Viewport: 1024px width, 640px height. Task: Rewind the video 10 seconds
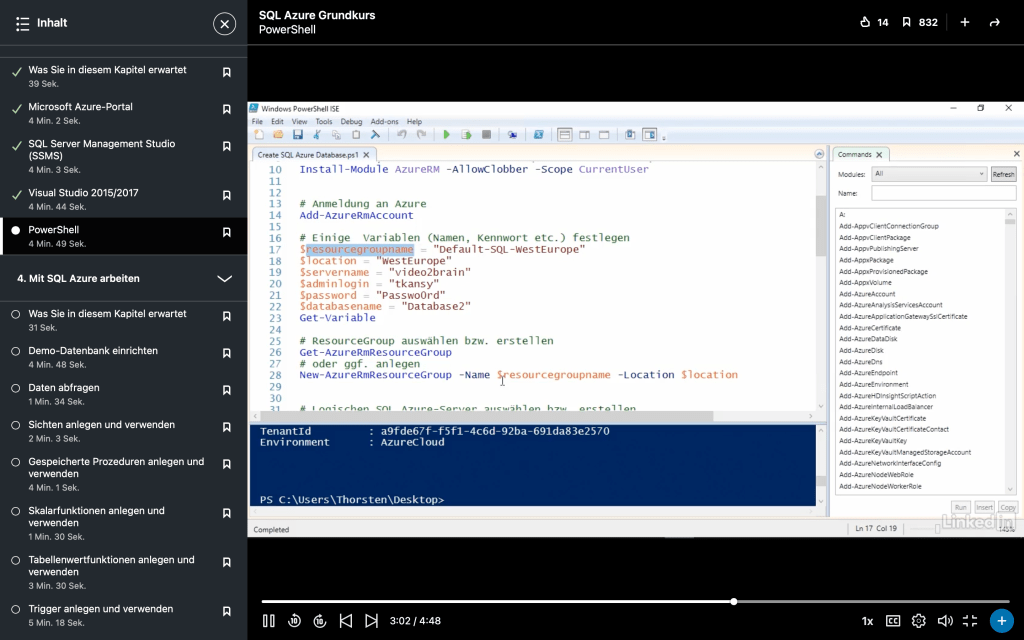point(294,621)
